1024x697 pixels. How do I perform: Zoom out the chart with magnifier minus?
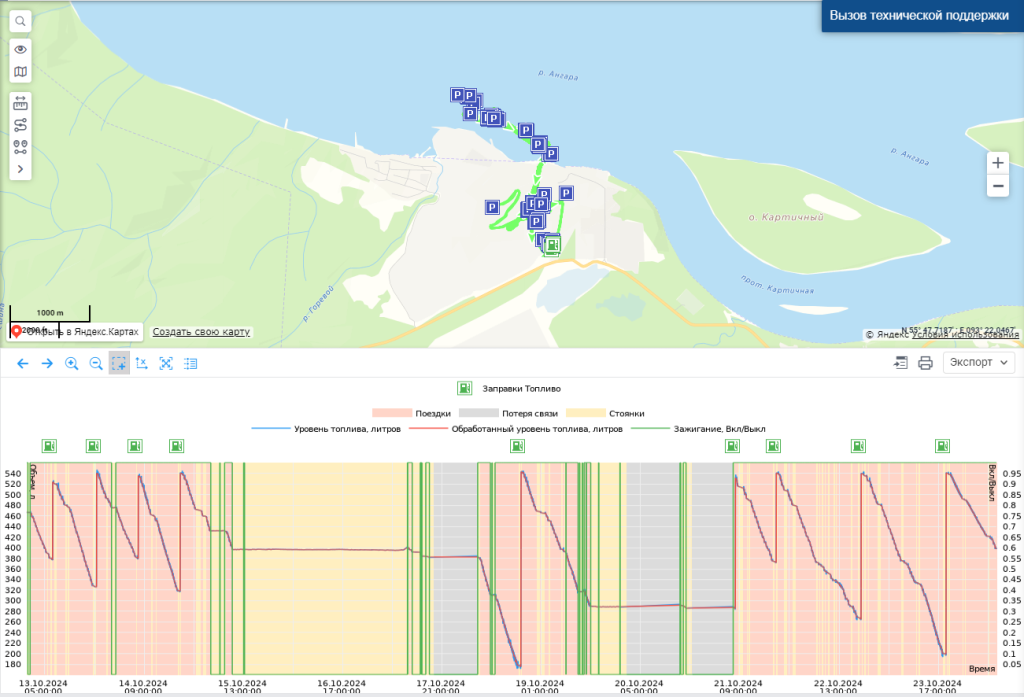95,363
